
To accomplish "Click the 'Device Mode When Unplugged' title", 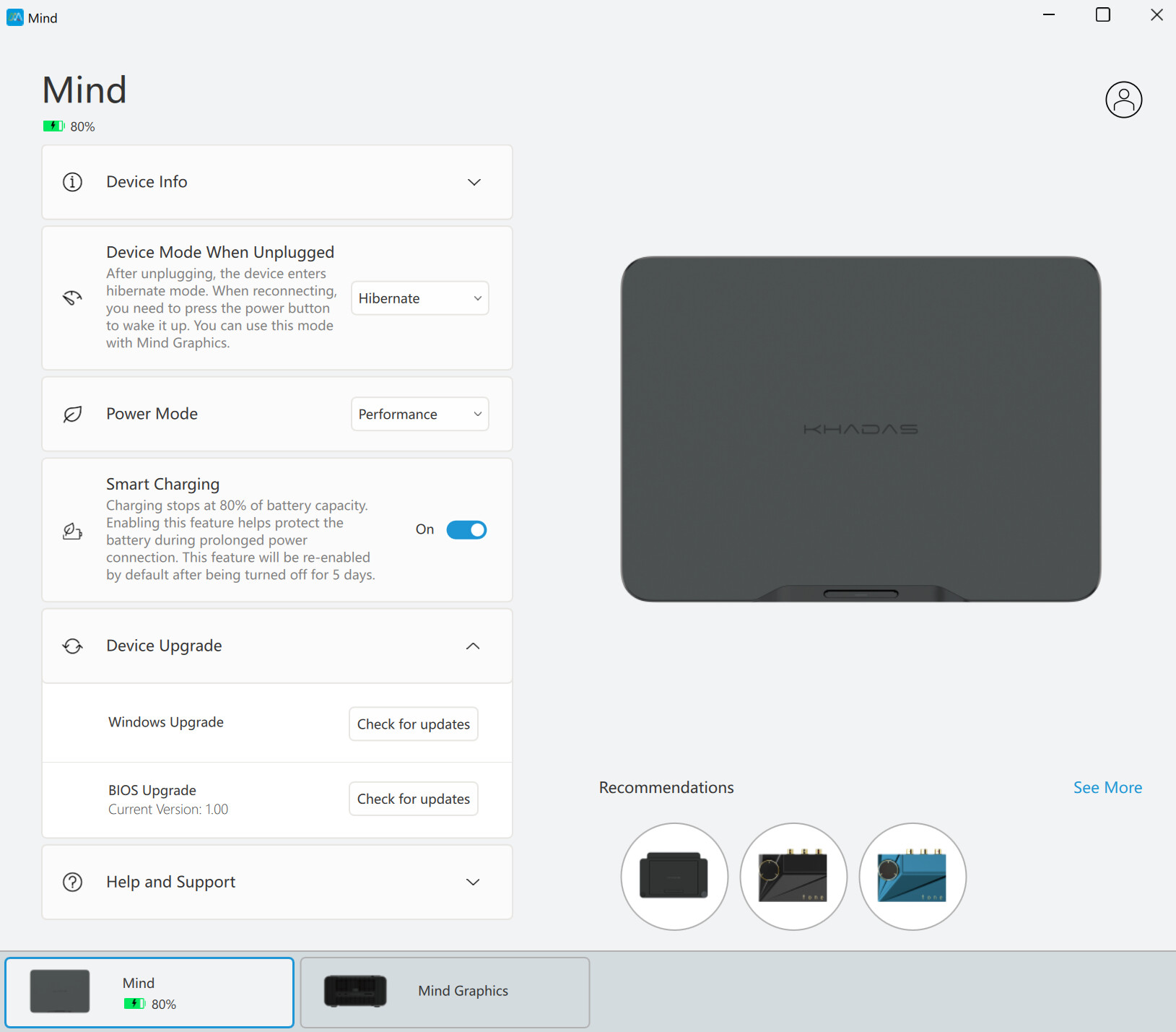I will pos(220,252).
